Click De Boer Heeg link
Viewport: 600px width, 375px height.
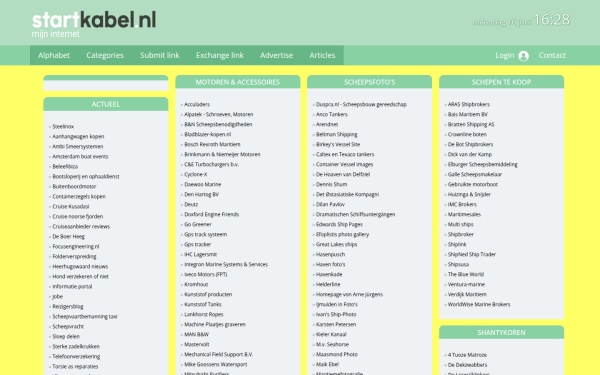68,236
